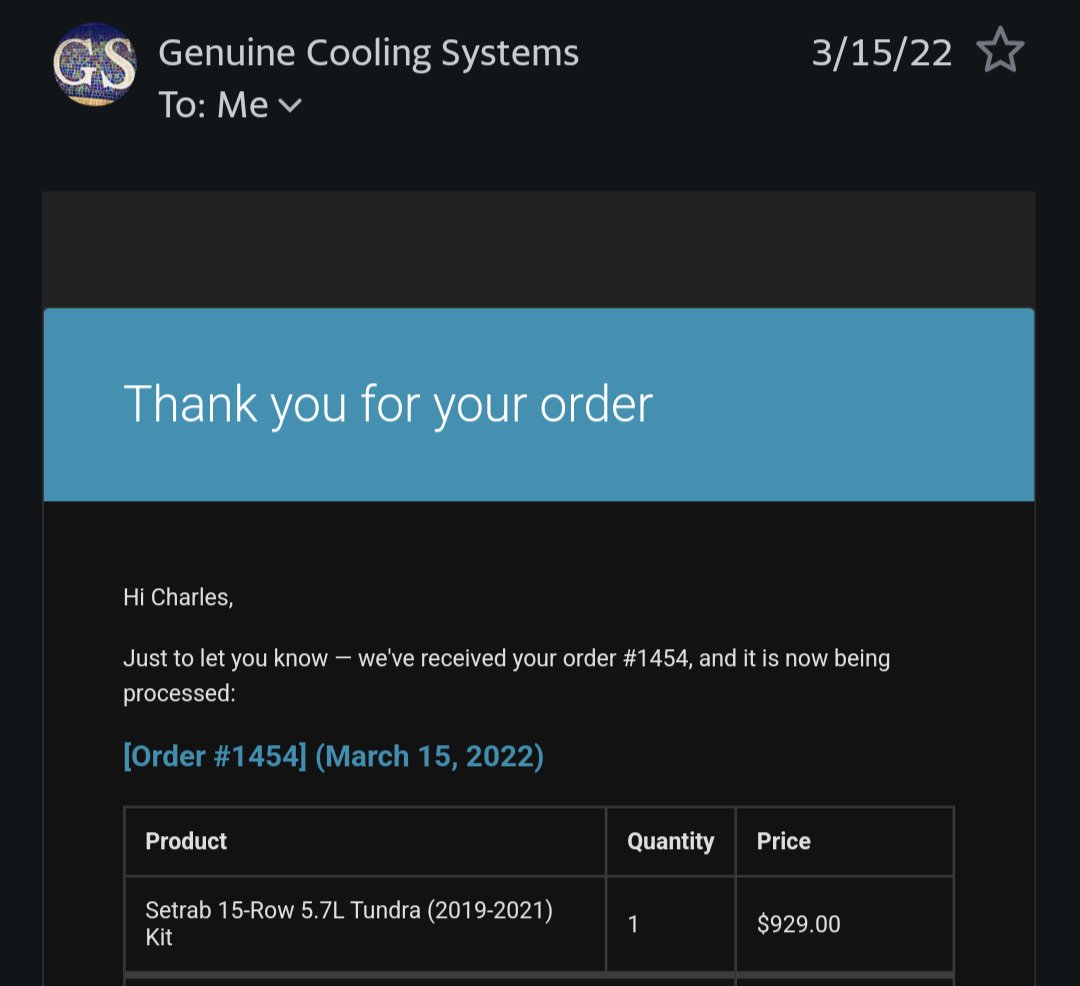Open the Order #1454 link
The width and height of the screenshot is (1080, 986).
coord(215,756)
